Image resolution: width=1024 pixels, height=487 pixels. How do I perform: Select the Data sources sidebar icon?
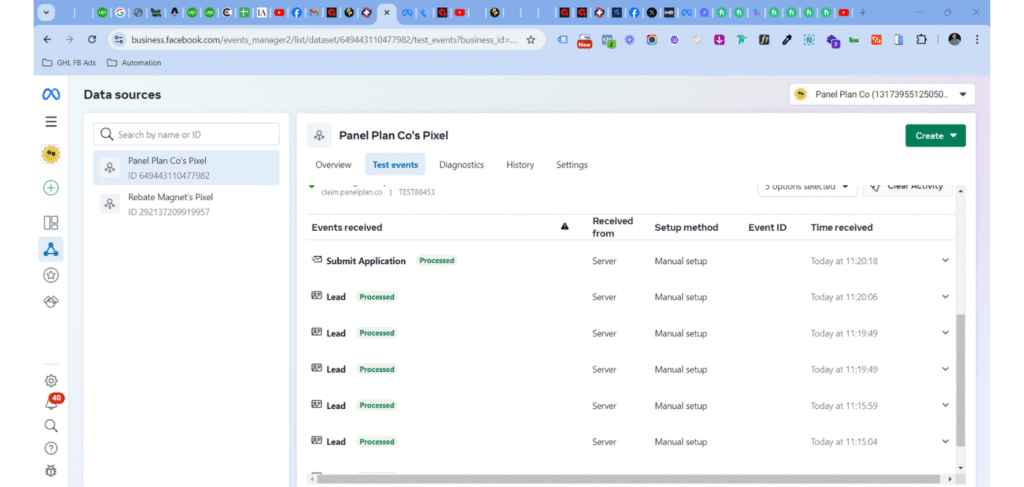(x=51, y=249)
